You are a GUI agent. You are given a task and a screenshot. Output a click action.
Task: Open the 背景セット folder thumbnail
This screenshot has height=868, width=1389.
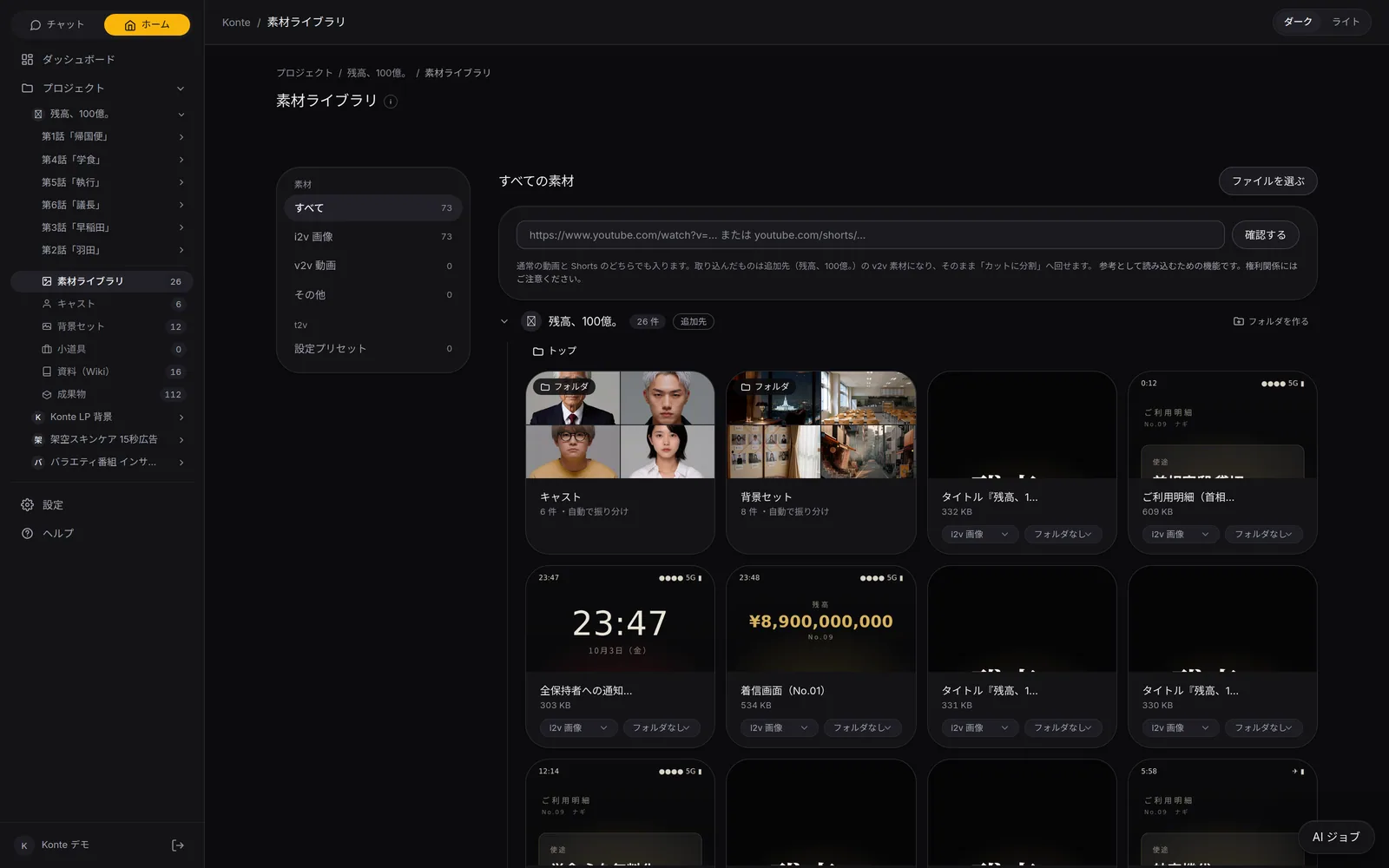(x=820, y=425)
